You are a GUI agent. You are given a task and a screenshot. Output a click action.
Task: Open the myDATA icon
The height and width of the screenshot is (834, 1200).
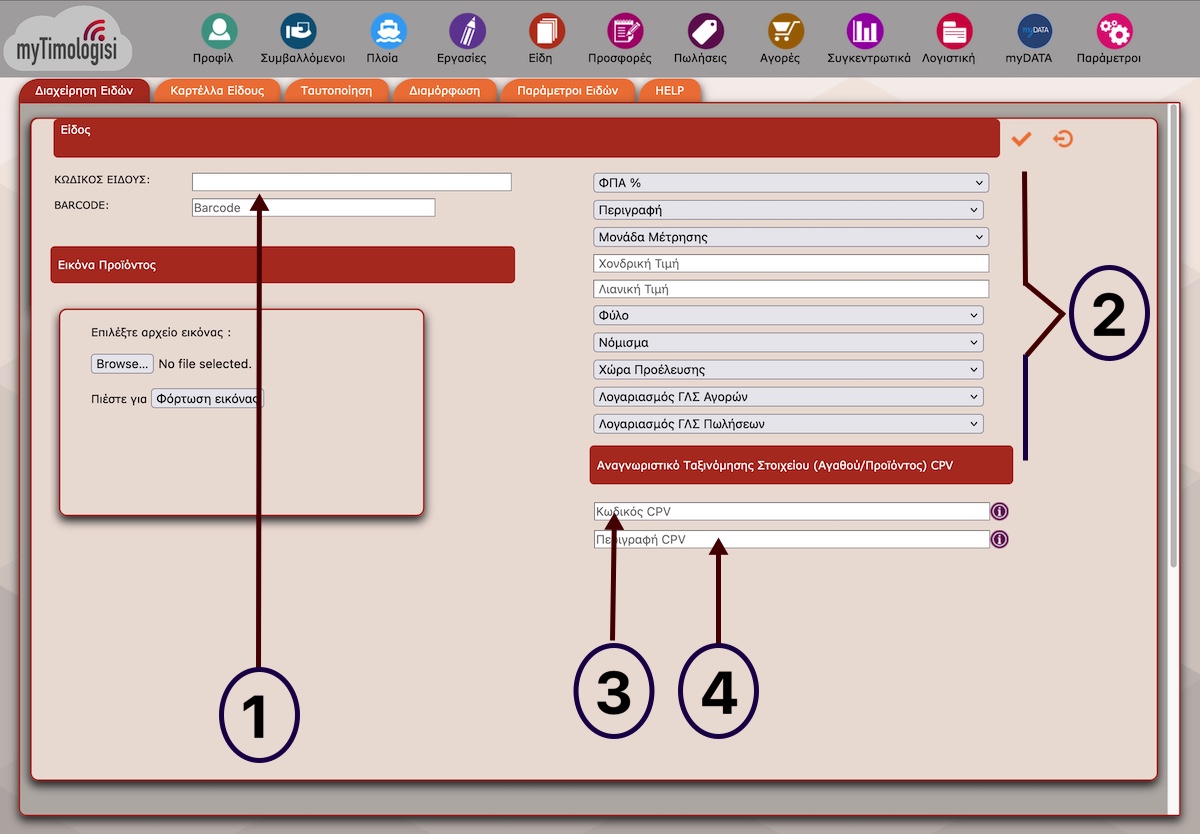[x=1035, y=31]
